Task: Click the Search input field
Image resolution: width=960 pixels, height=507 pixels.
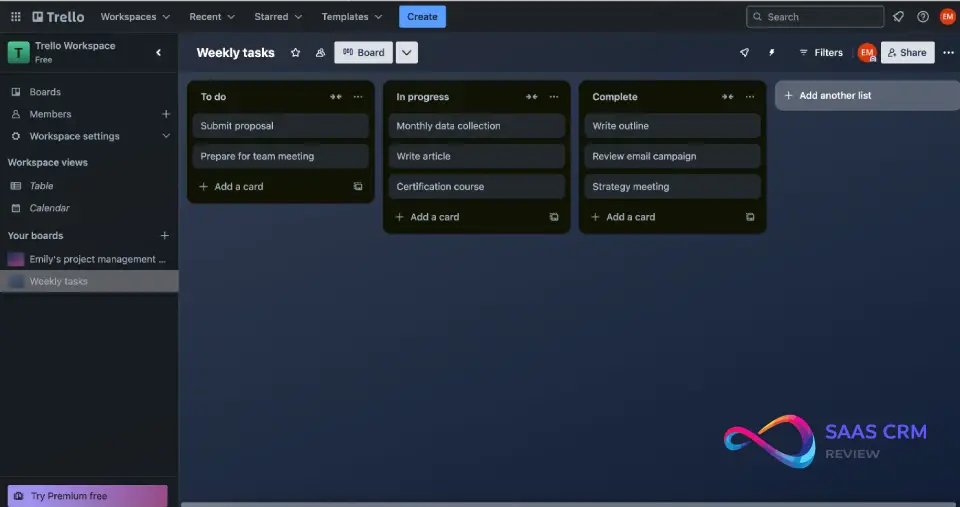Action: [820, 17]
